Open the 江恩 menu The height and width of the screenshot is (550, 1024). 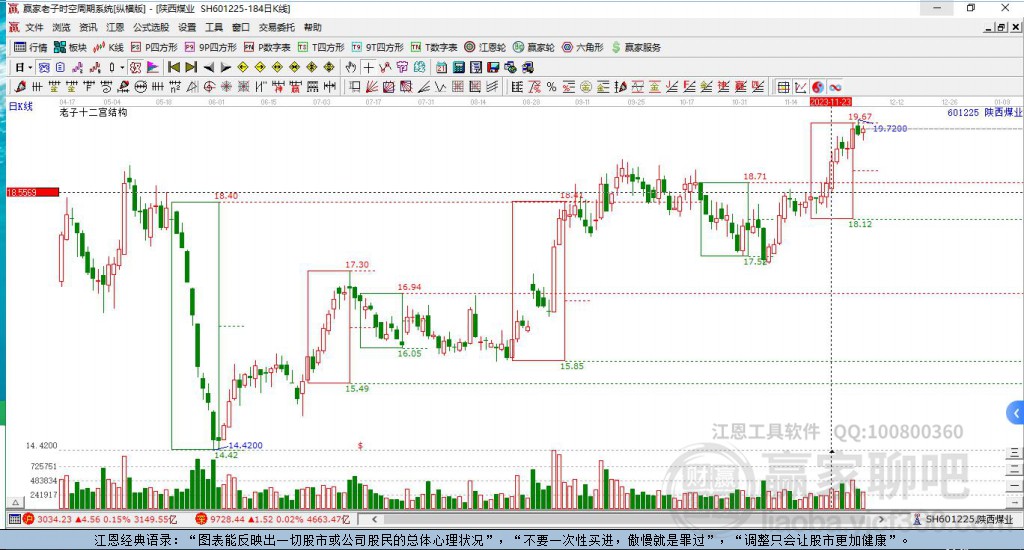pyautogui.click(x=115, y=27)
